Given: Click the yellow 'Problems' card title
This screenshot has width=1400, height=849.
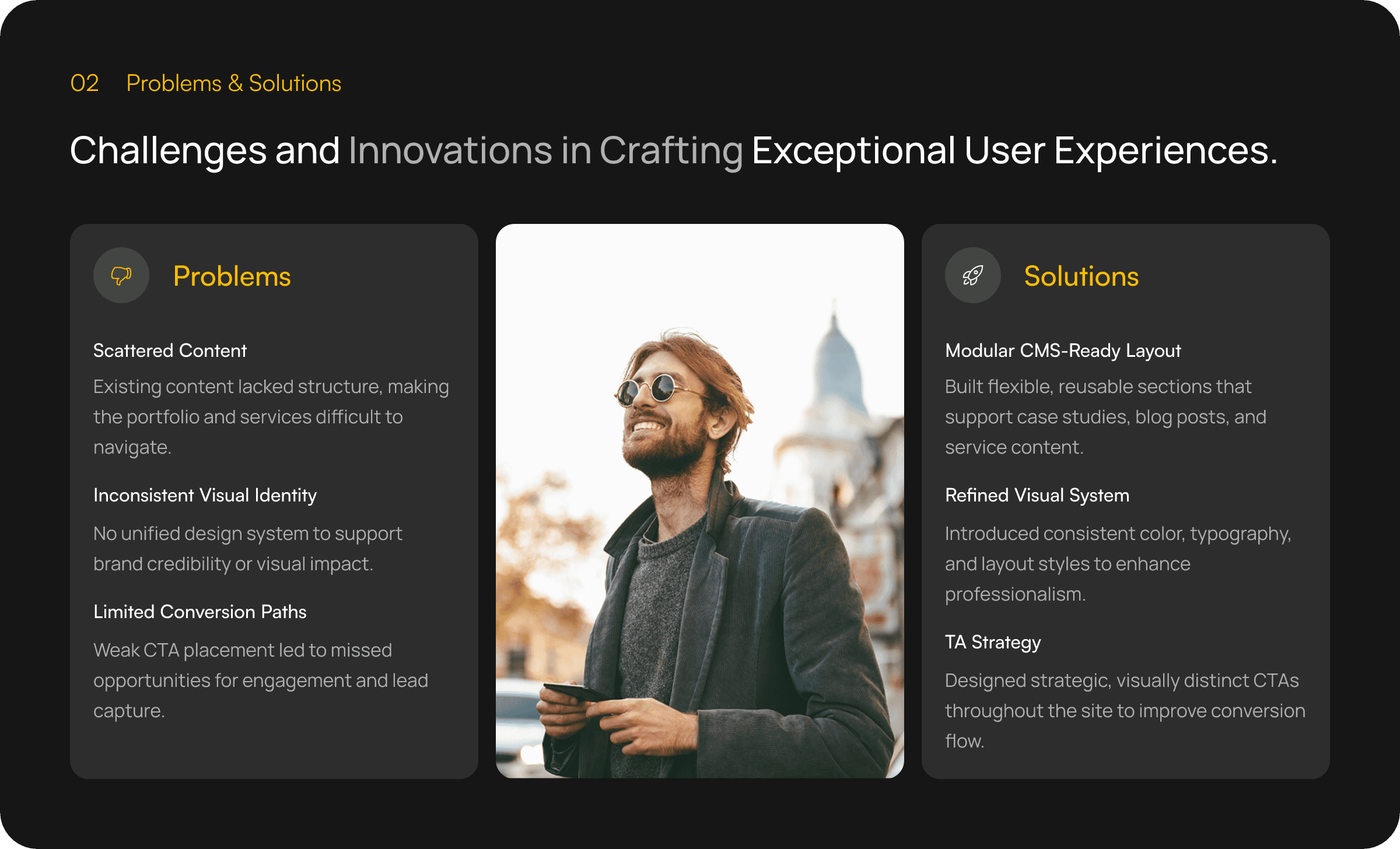Looking at the screenshot, I should pos(232,276).
